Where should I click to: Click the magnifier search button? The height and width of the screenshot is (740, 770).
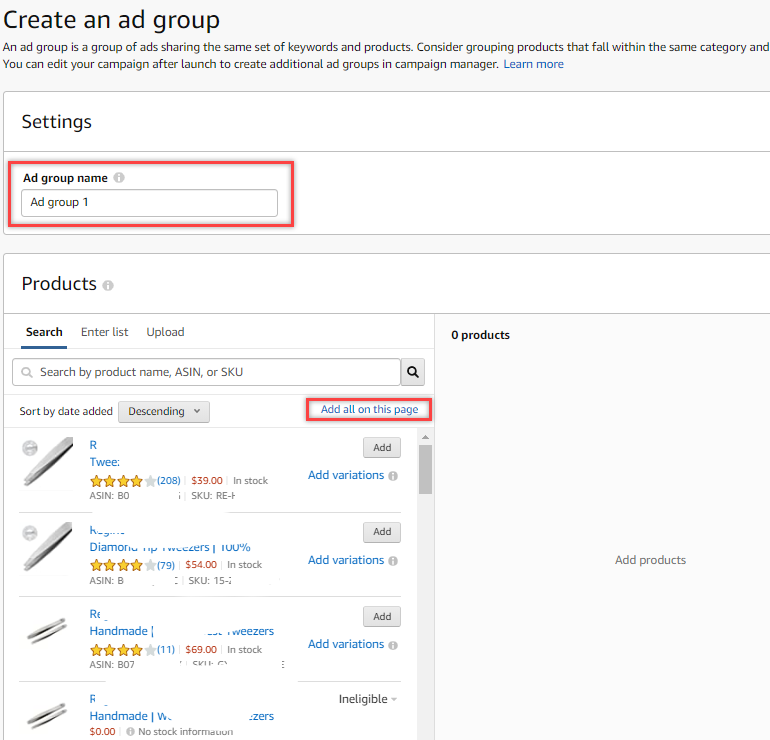click(413, 372)
